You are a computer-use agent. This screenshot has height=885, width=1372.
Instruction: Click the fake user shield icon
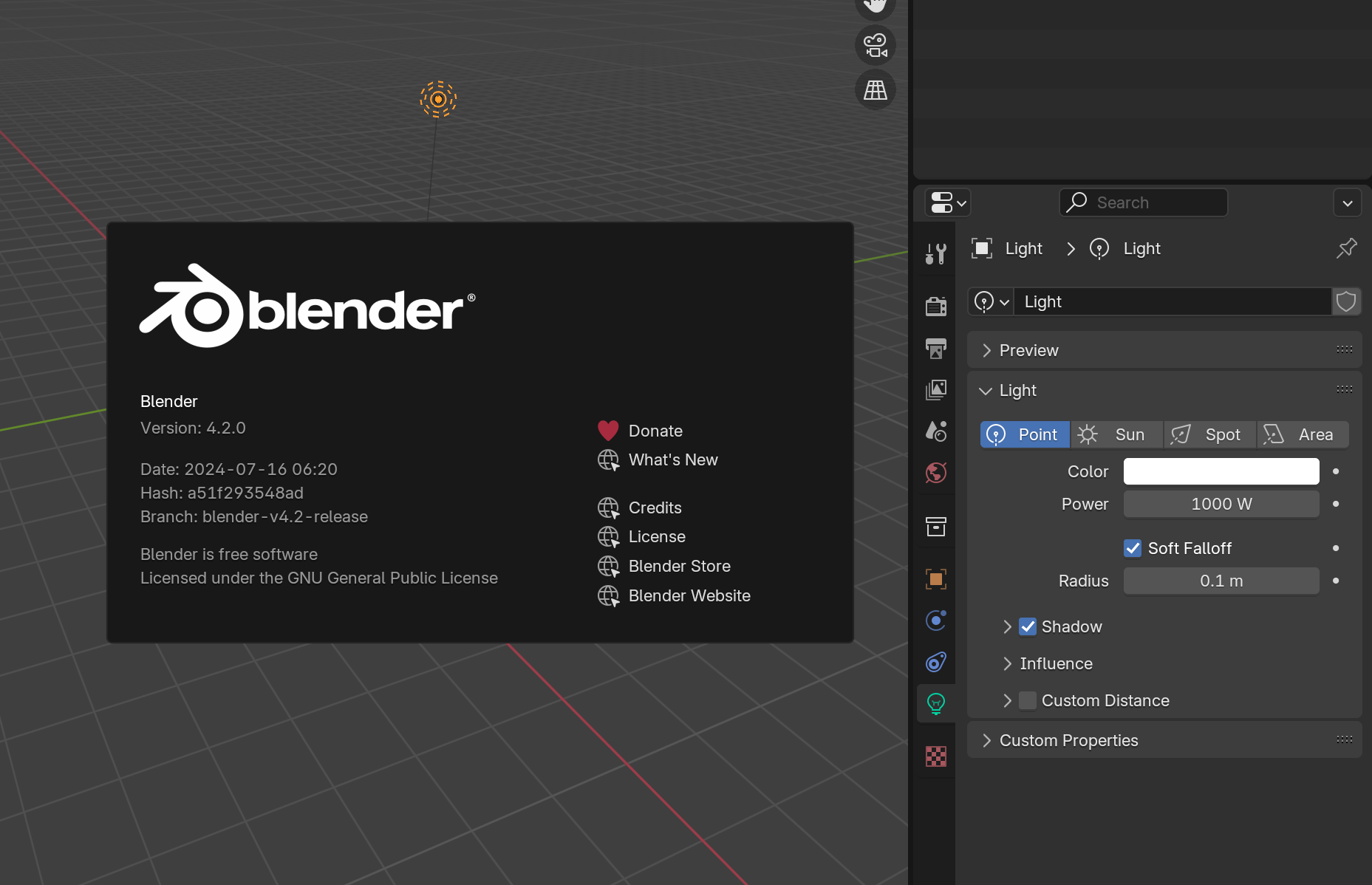pyautogui.click(x=1346, y=301)
